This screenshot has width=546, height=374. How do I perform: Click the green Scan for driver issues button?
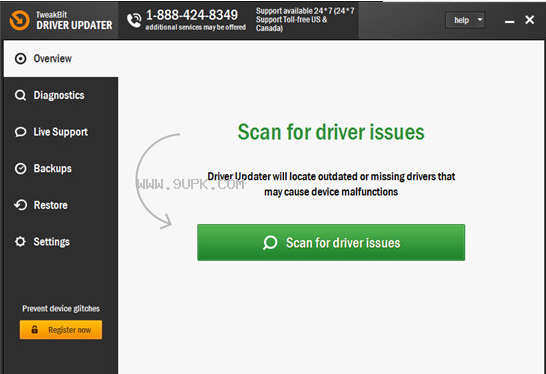(x=331, y=242)
